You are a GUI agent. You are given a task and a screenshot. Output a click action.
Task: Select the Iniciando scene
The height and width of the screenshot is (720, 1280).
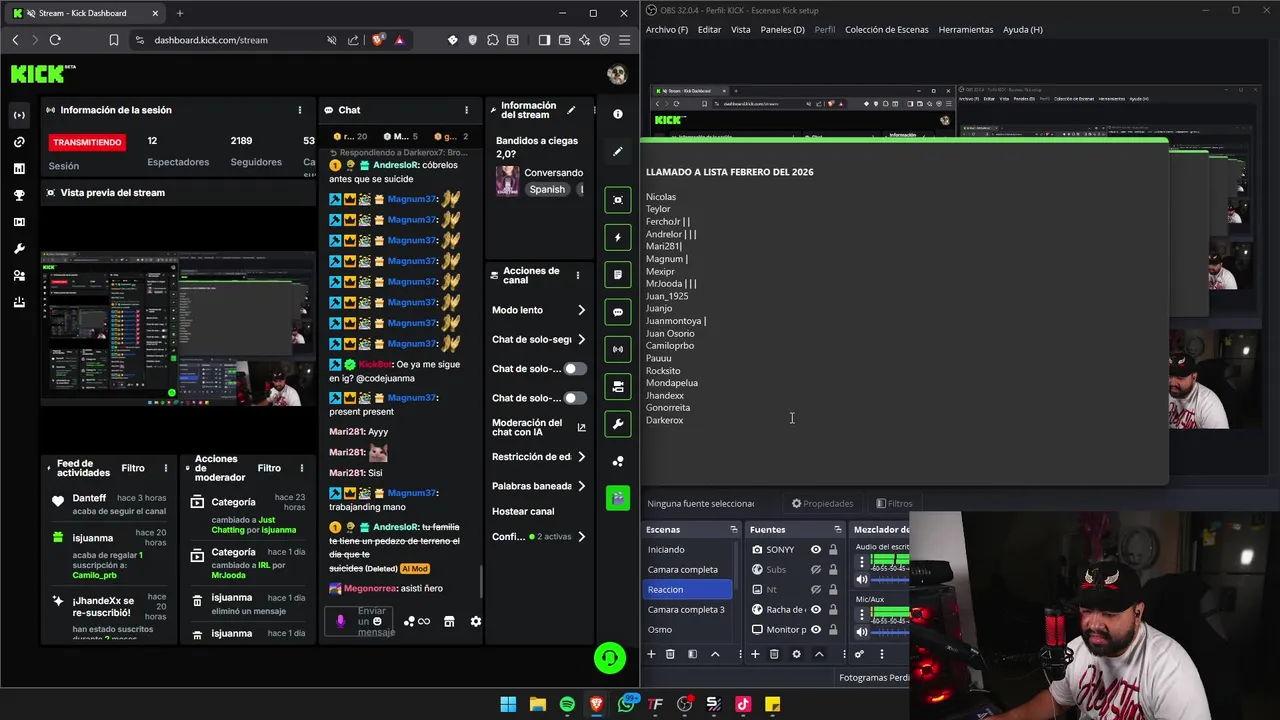[689, 549]
